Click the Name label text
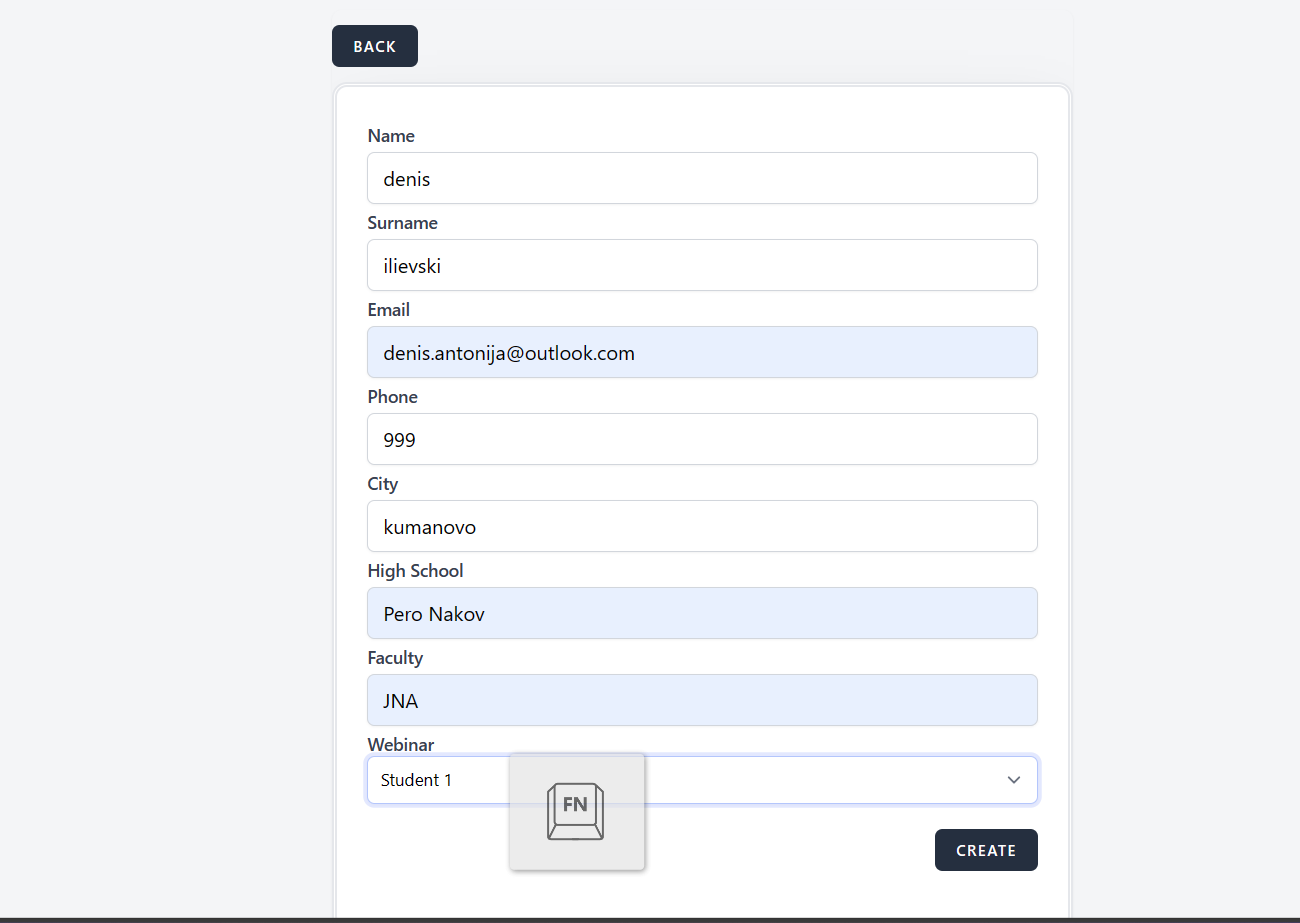 [391, 136]
